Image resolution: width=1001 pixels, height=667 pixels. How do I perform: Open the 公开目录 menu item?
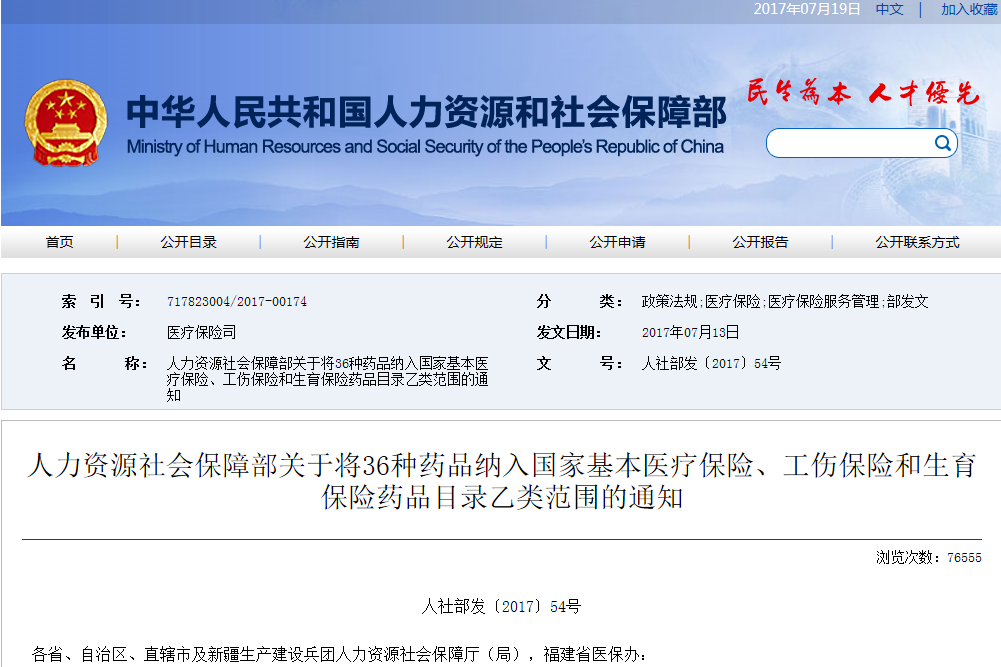188,242
